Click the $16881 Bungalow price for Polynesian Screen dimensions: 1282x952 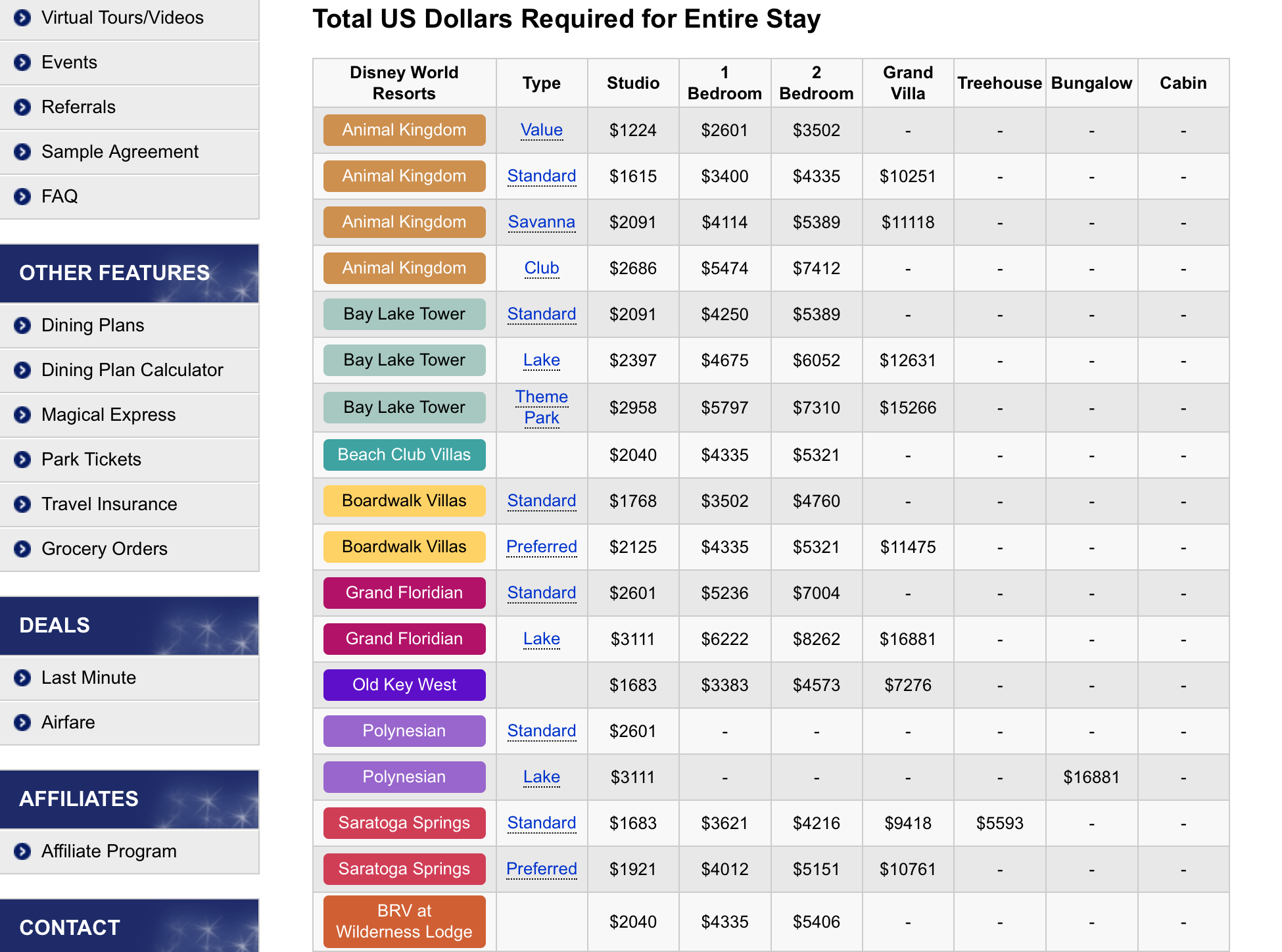[1091, 777]
